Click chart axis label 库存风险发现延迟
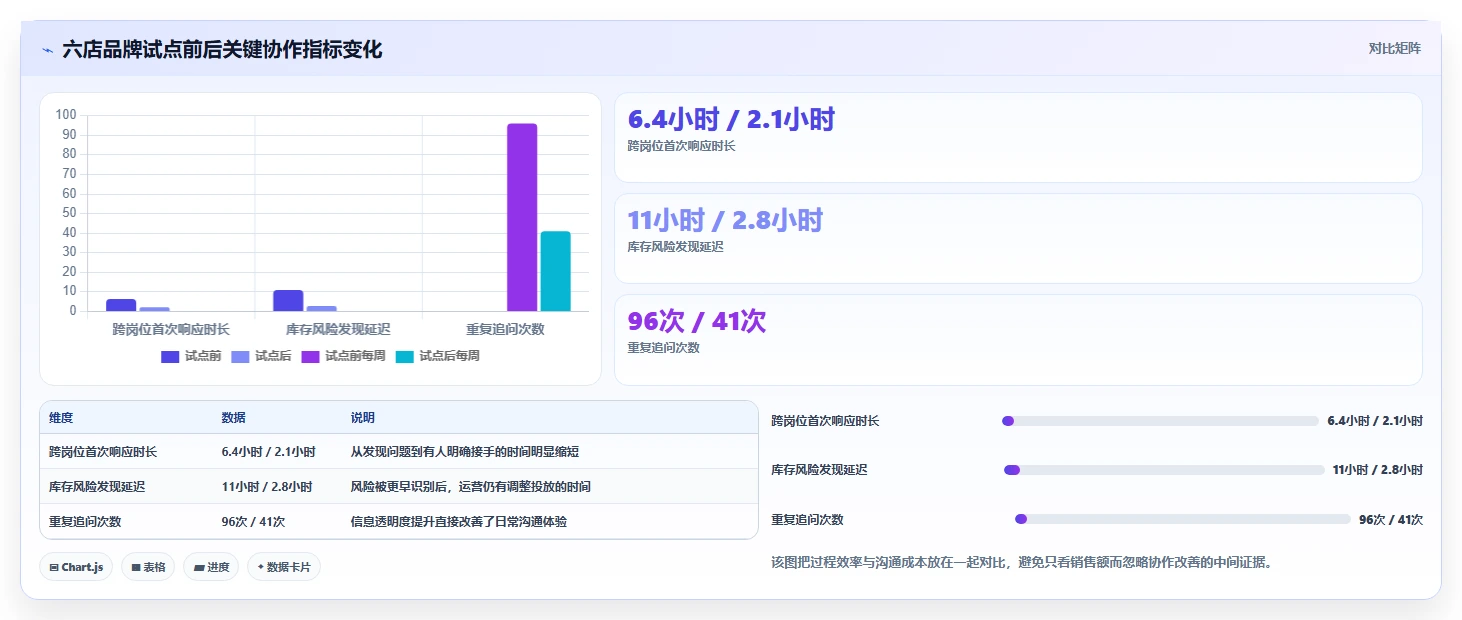 (x=338, y=329)
